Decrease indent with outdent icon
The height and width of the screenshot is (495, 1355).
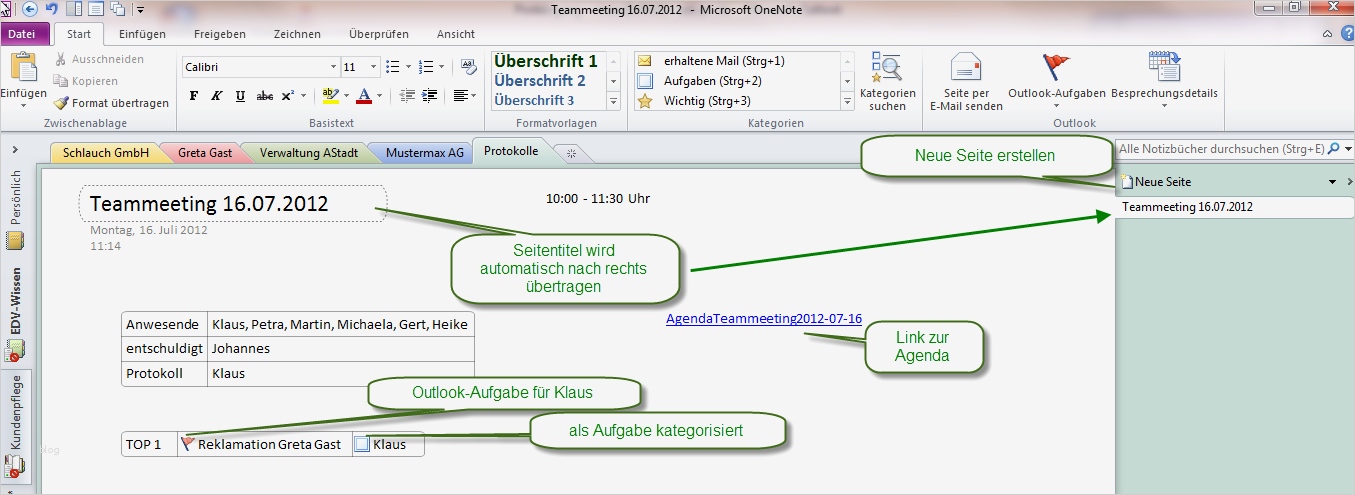point(407,96)
